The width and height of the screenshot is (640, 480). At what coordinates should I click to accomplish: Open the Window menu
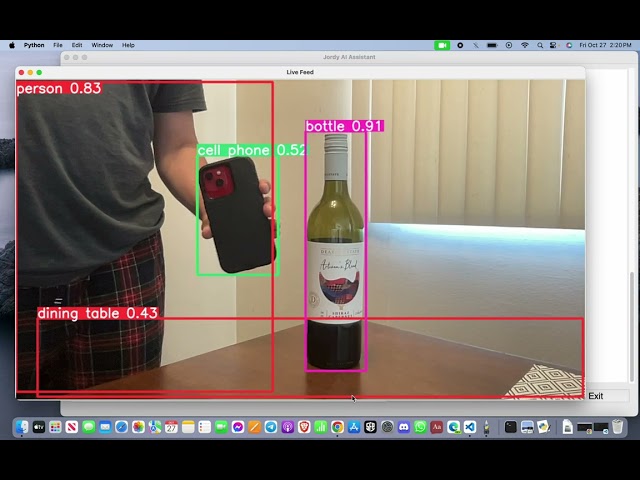coord(102,45)
